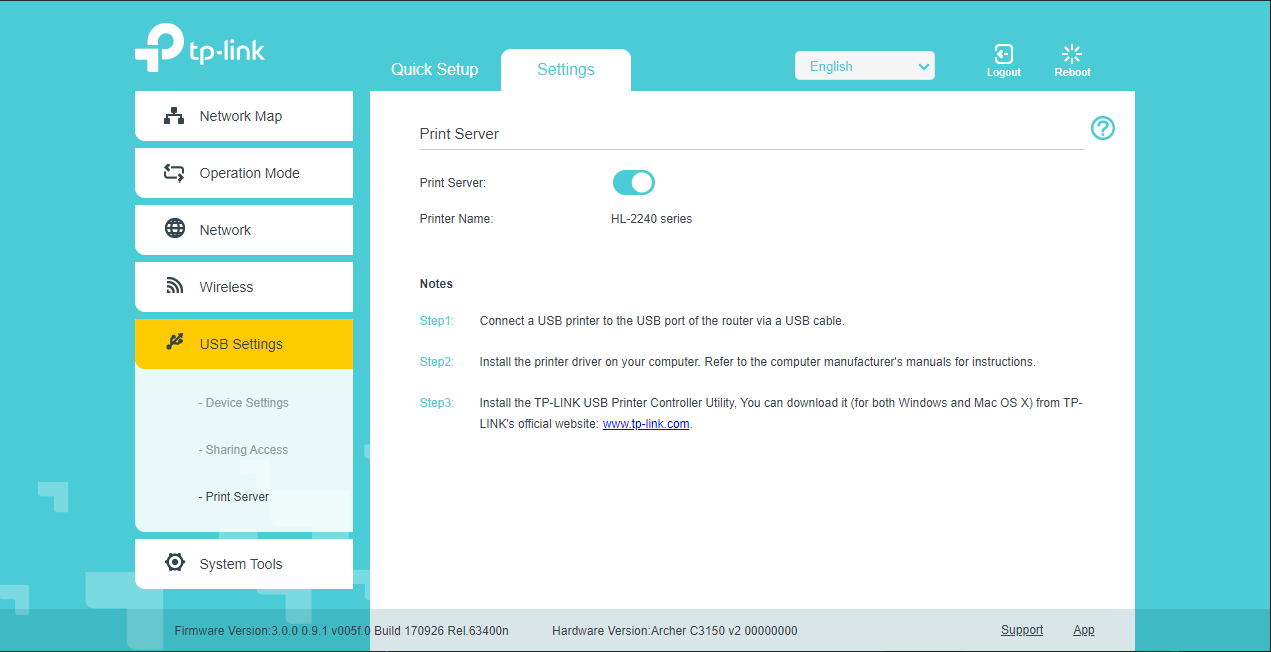Click the Print Server section heading

click(x=459, y=134)
